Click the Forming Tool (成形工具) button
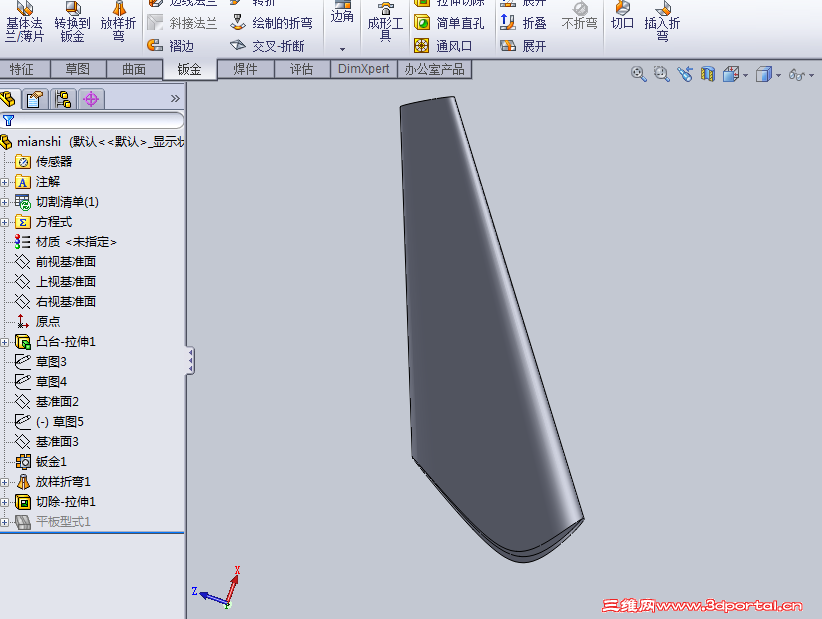The image size is (822, 619). (385, 23)
